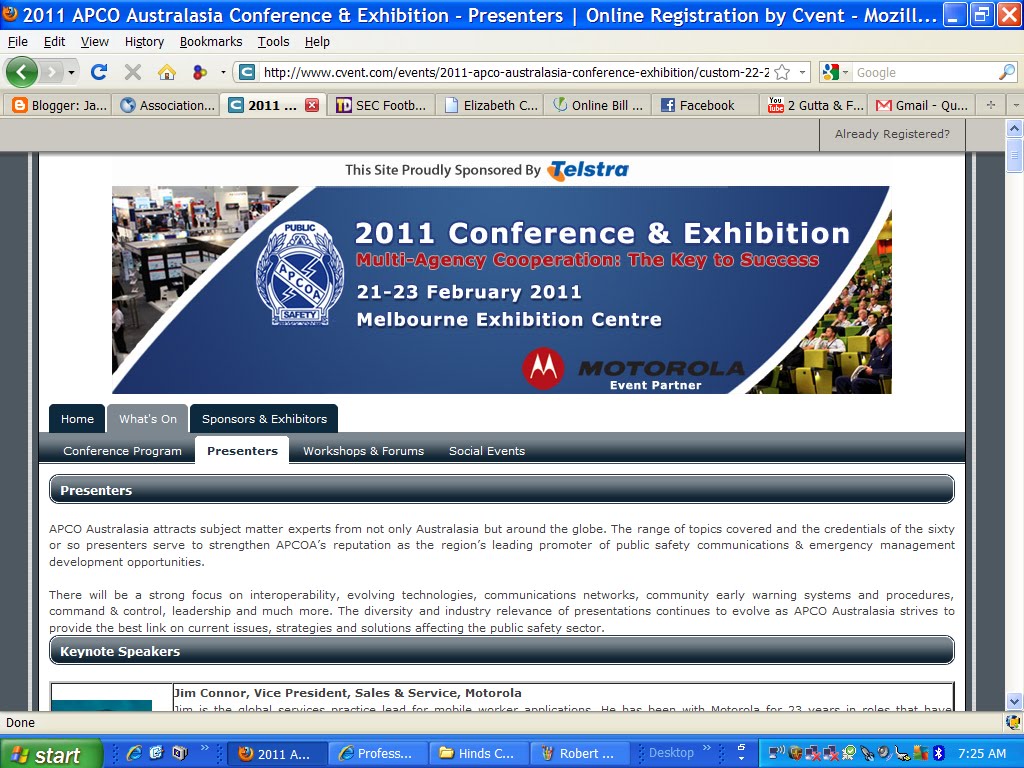This screenshot has width=1024, height=768.
Task: Click inside the Google search box
Action: tap(925, 72)
